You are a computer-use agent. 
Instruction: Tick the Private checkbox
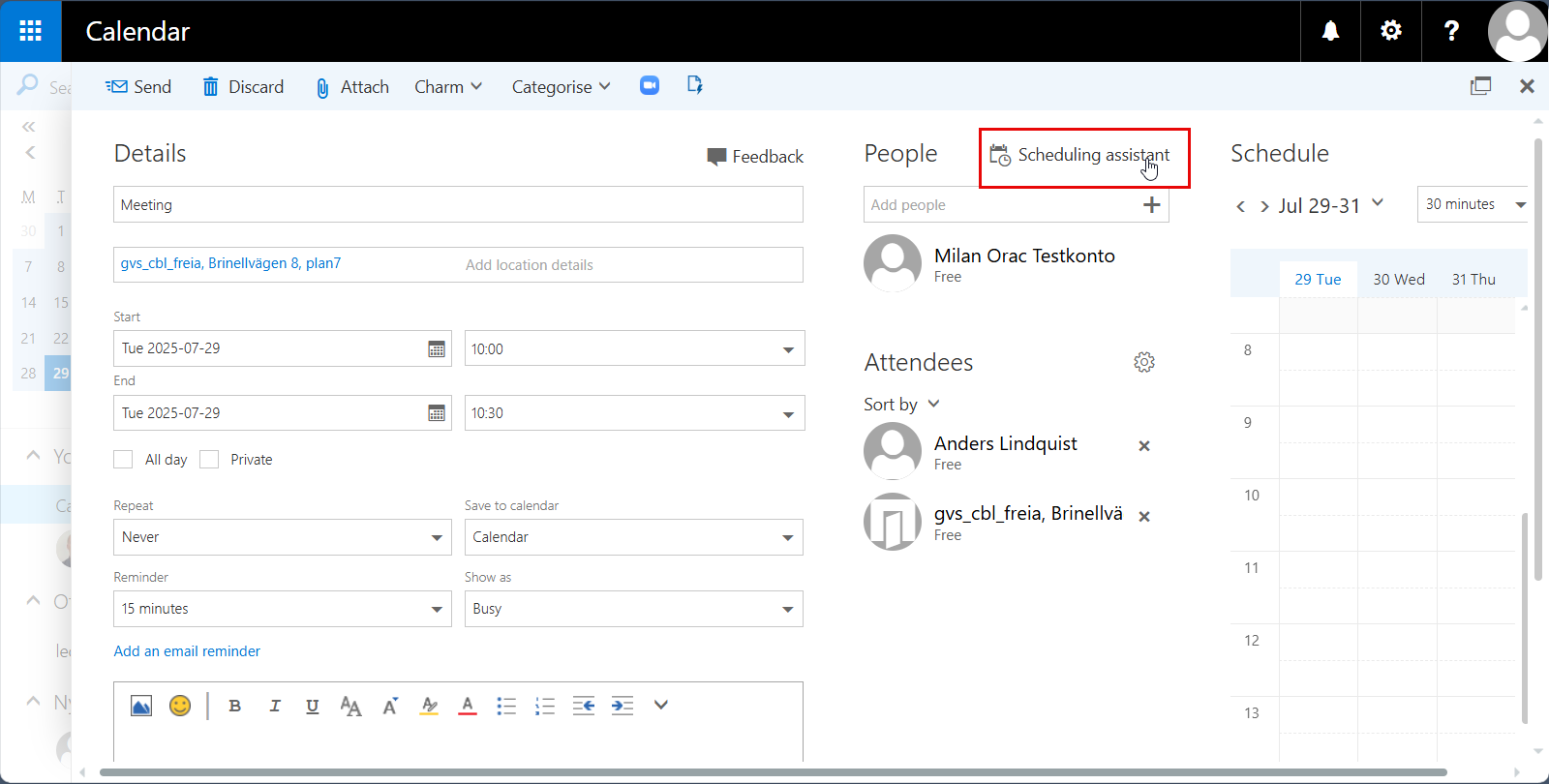209,460
